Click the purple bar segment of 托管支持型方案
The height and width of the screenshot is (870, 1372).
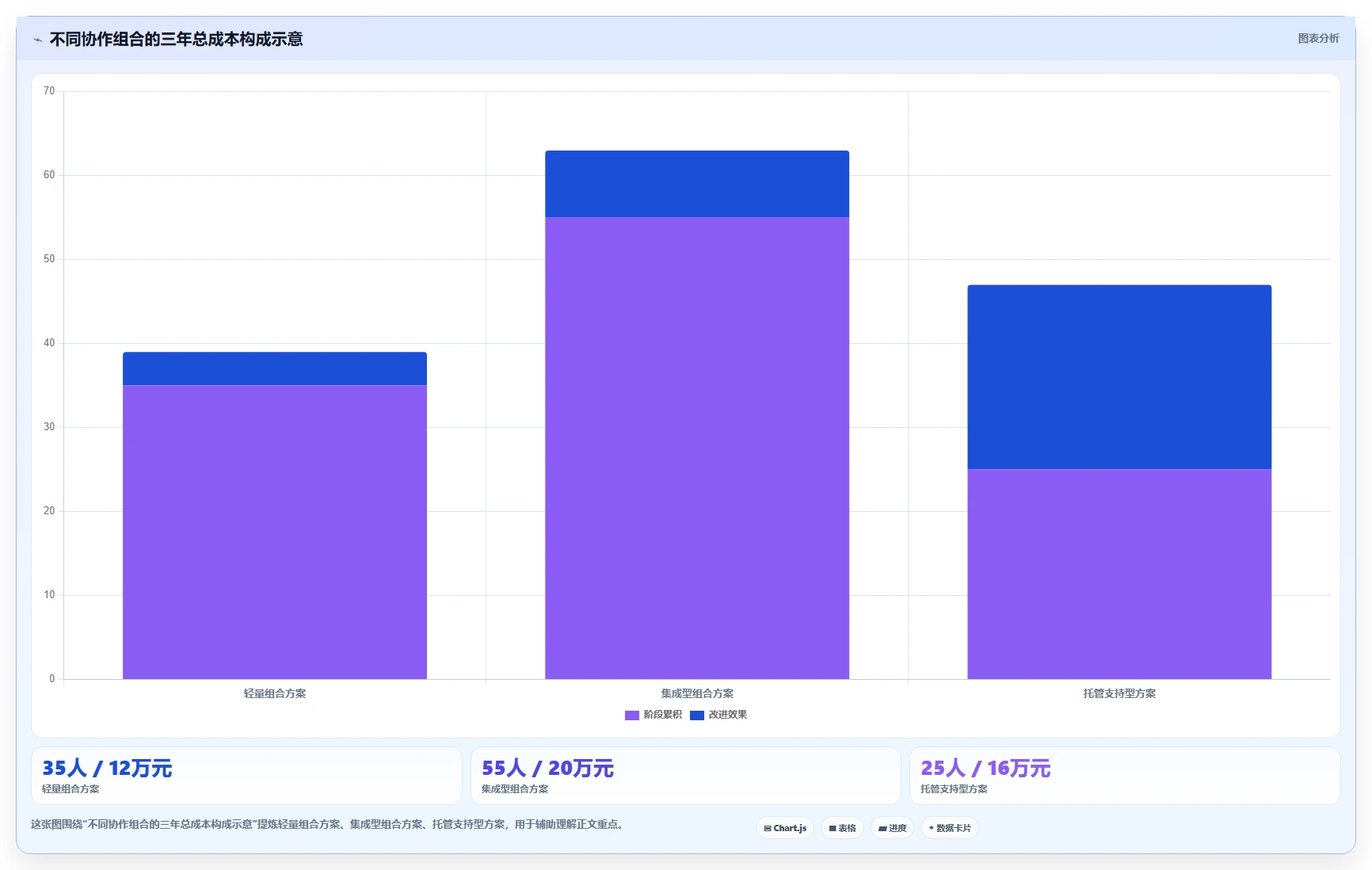click(1119, 574)
